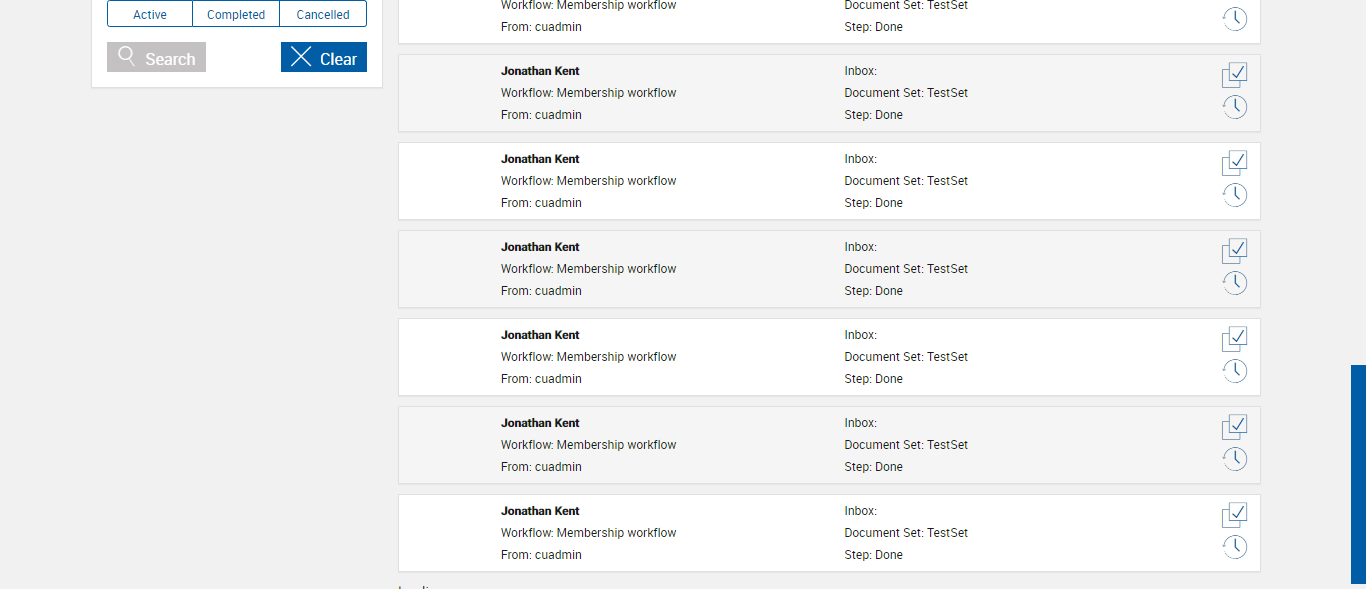Select the Completed filter tab
The image size is (1366, 589).
[x=236, y=14]
